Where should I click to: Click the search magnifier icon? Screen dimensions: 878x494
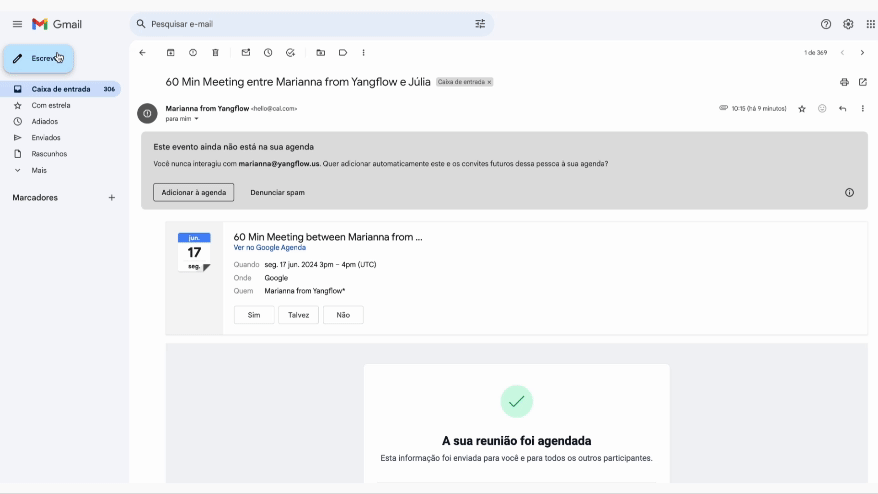click(141, 24)
